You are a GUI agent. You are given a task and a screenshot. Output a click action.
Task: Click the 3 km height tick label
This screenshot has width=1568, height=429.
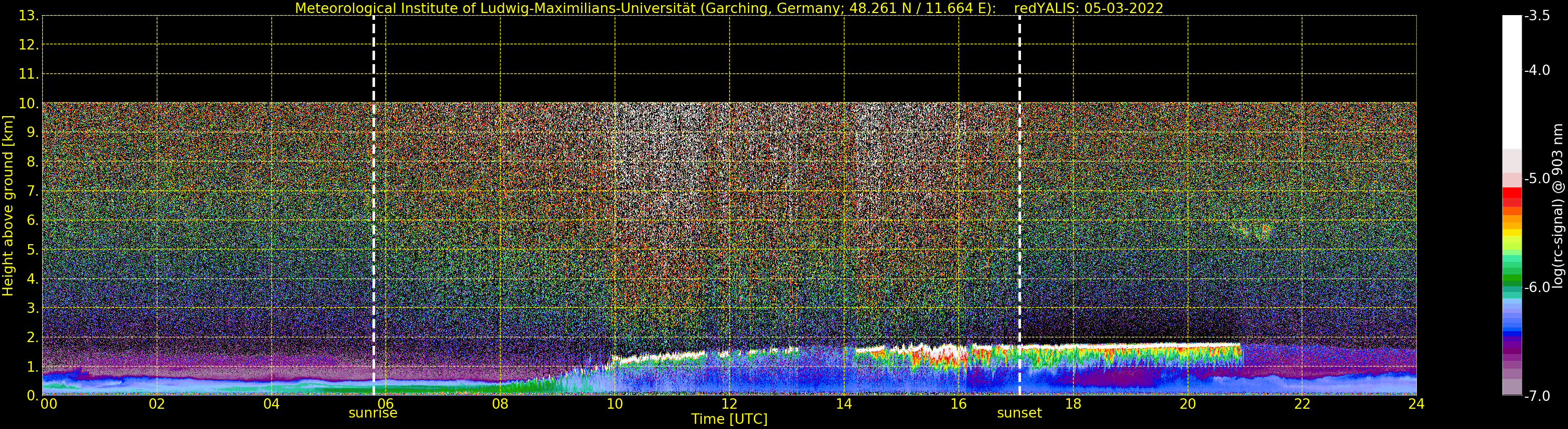pyautogui.click(x=32, y=308)
